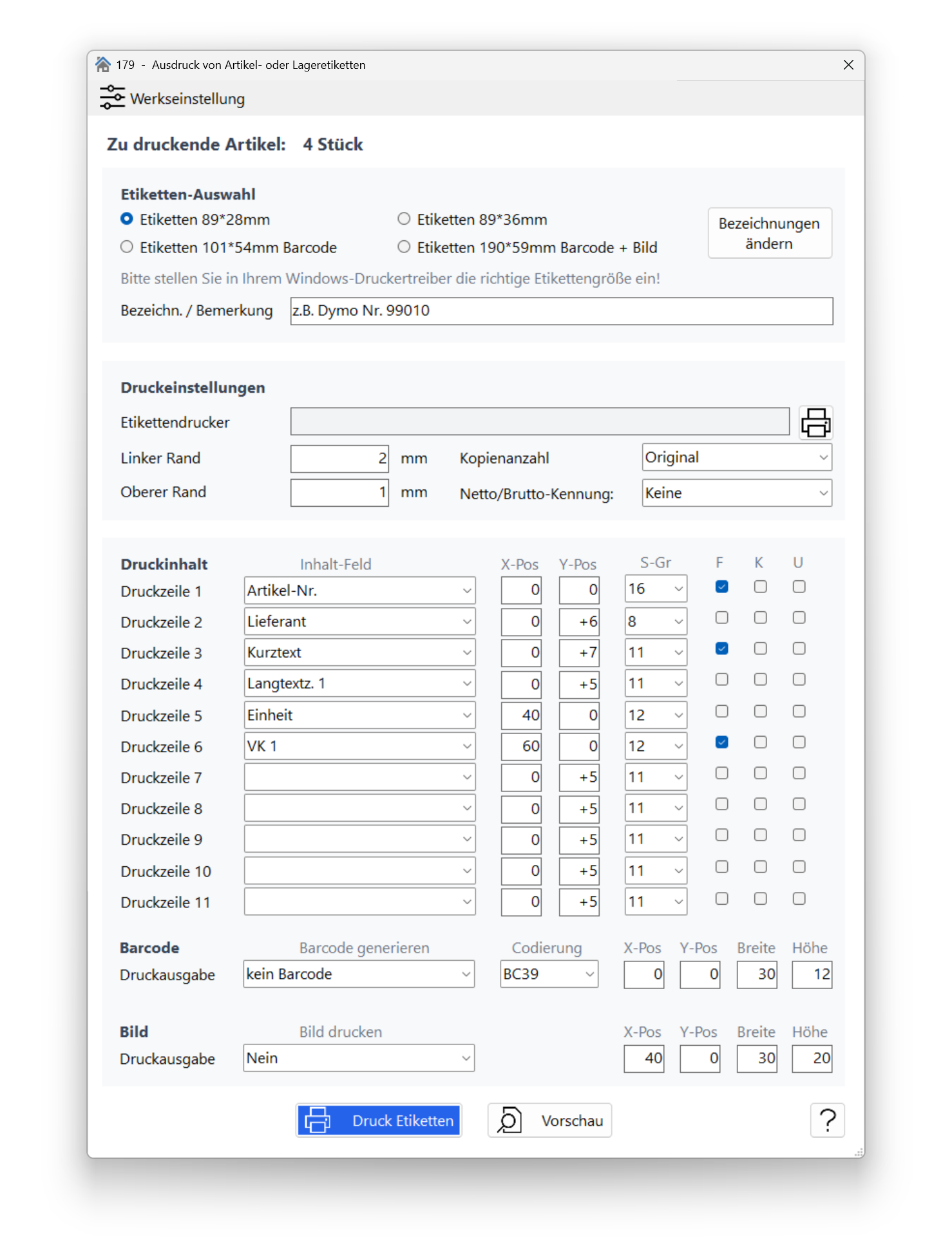
Task: Click the home icon in title bar
Action: (x=103, y=64)
